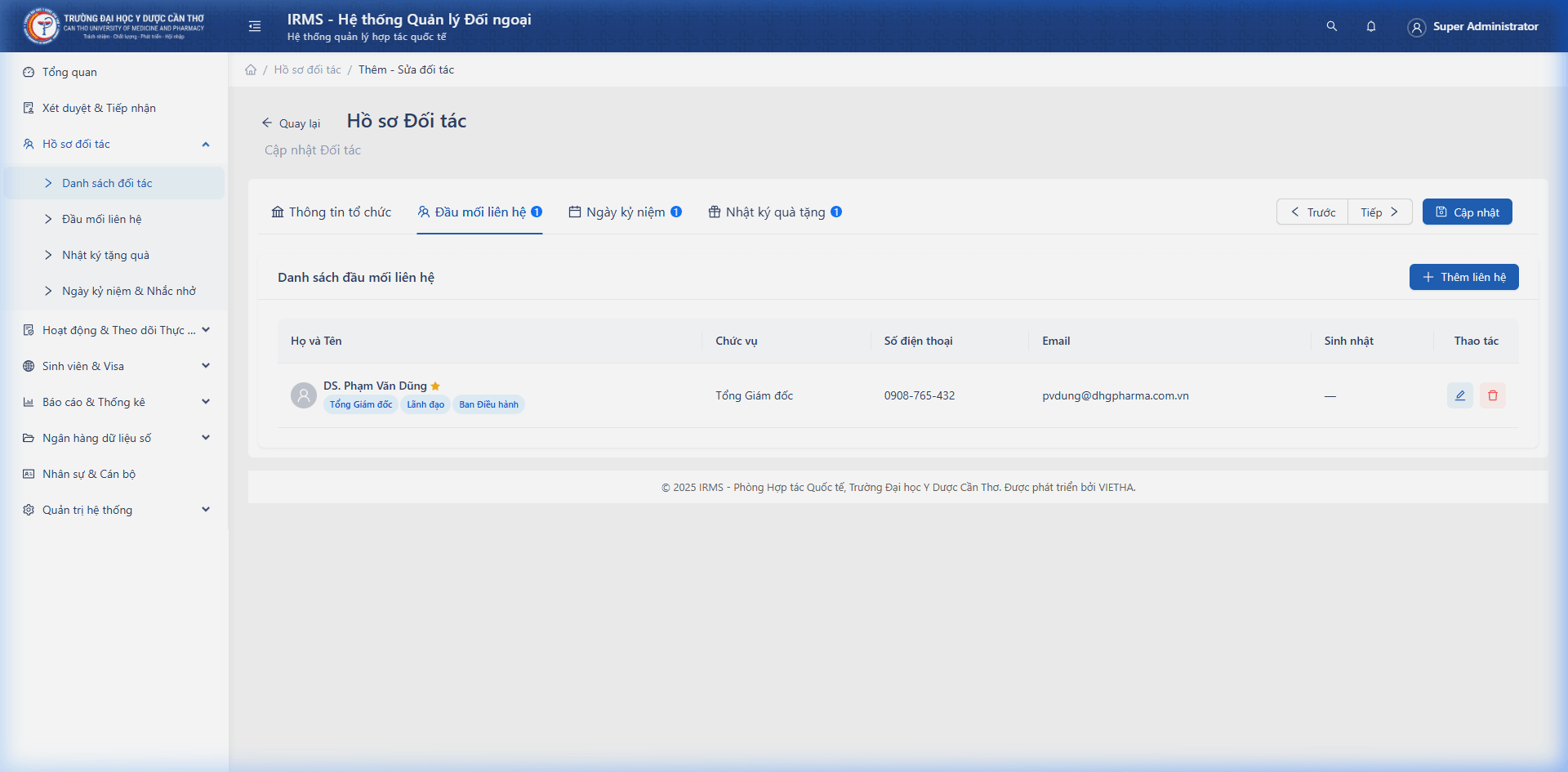Click the pencil edit icon for Phạm Văn Dũng
The image size is (1568, 772).
(x=1459, y=395)
